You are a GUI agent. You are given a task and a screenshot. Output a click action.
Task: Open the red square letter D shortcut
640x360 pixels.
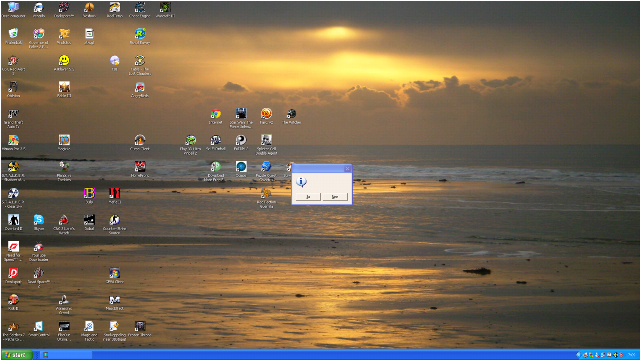pyautogui.click(x=13, y=273)
